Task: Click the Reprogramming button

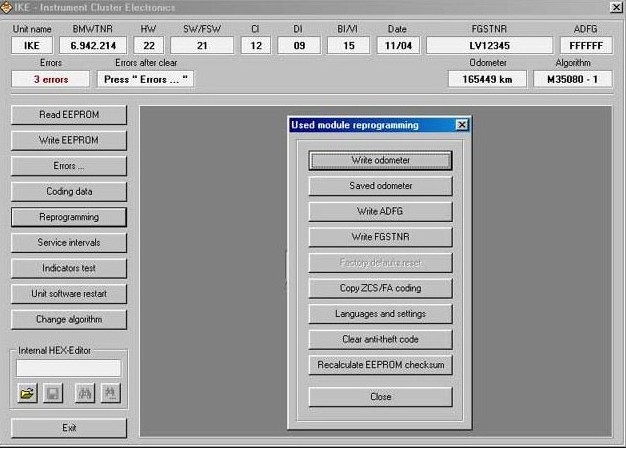Action: point(69,217)
